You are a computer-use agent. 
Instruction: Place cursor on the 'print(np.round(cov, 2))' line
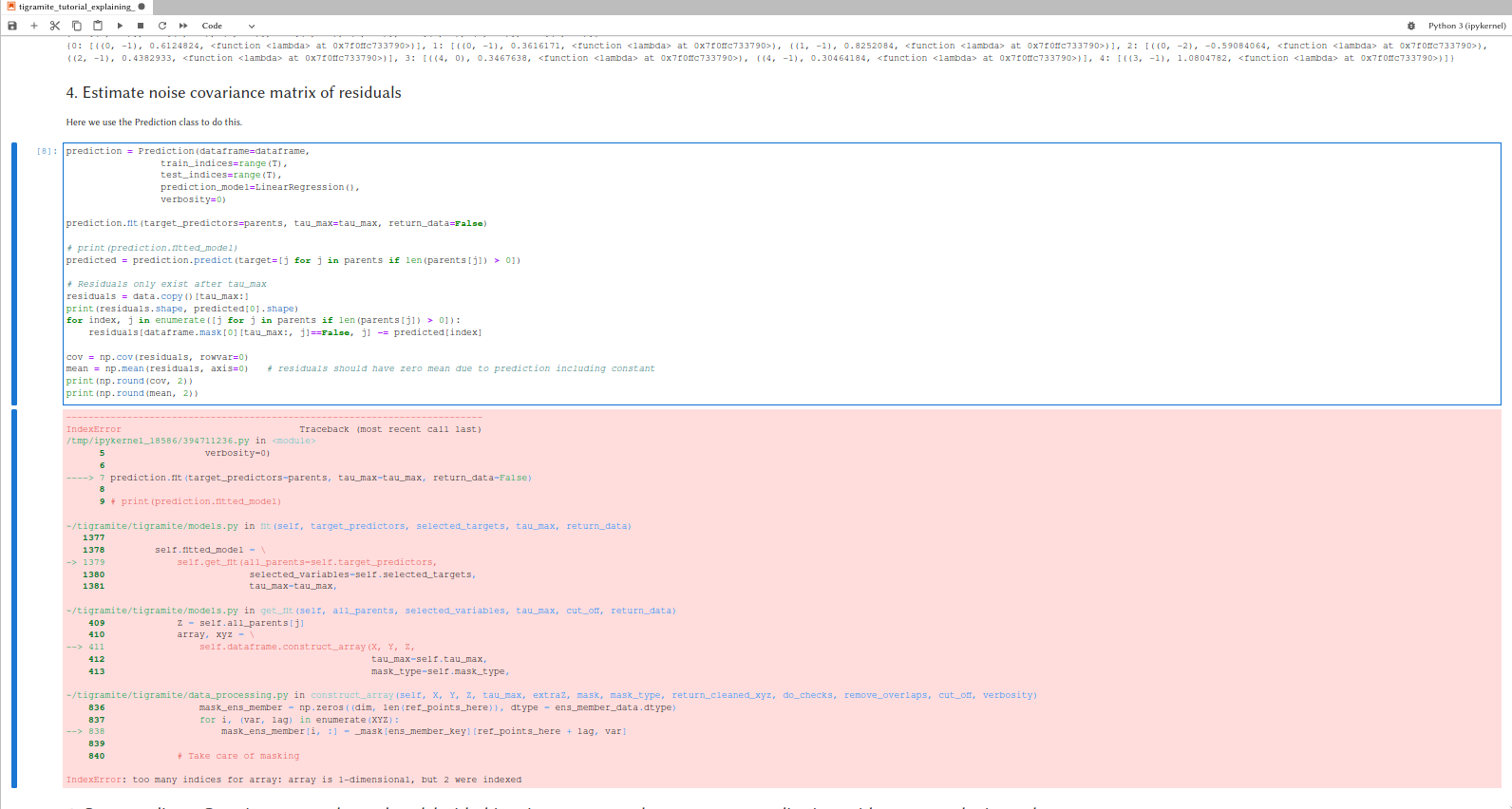129,381
